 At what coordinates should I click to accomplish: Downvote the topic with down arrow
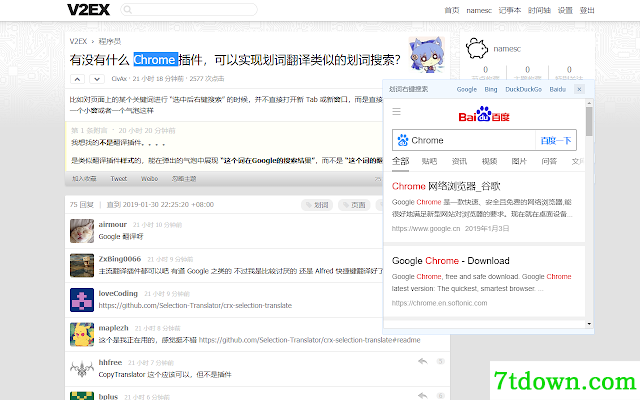[x=97, y=79]
